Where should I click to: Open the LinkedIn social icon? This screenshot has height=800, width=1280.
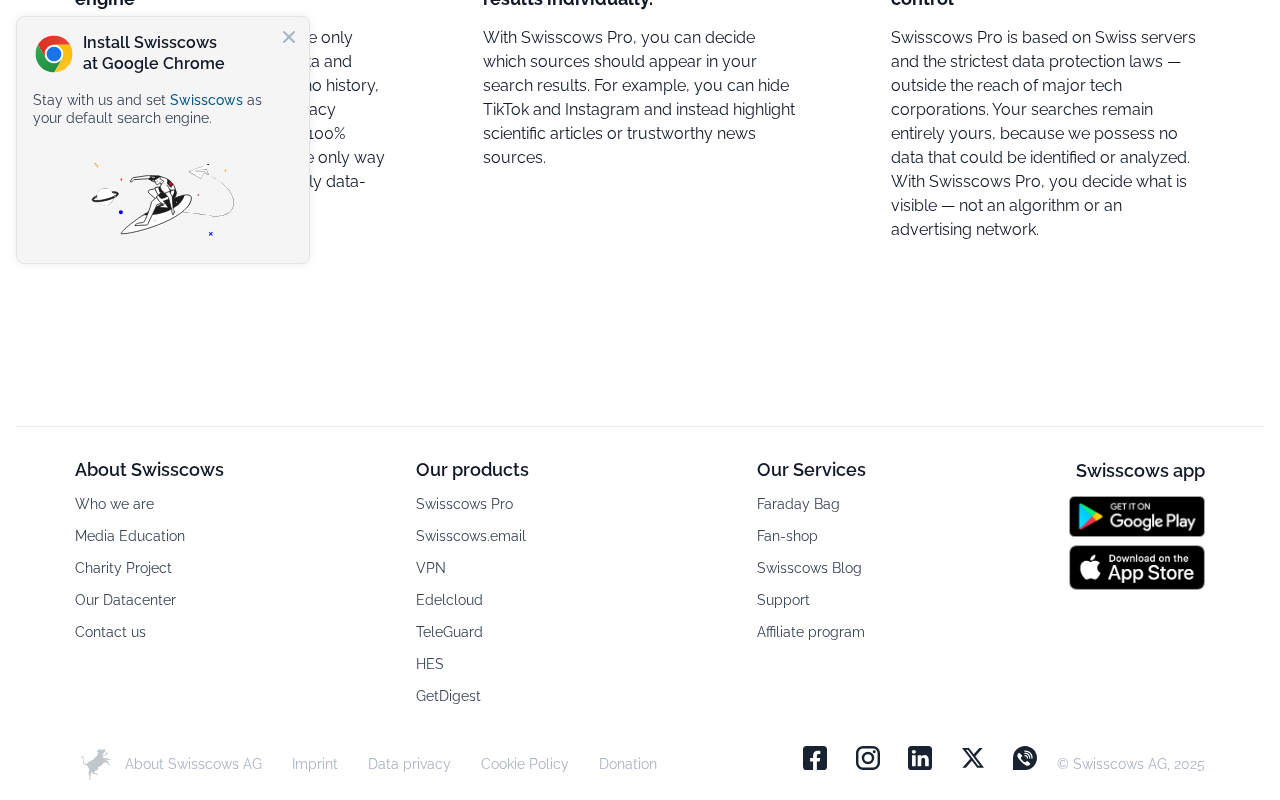coord(920,758)
